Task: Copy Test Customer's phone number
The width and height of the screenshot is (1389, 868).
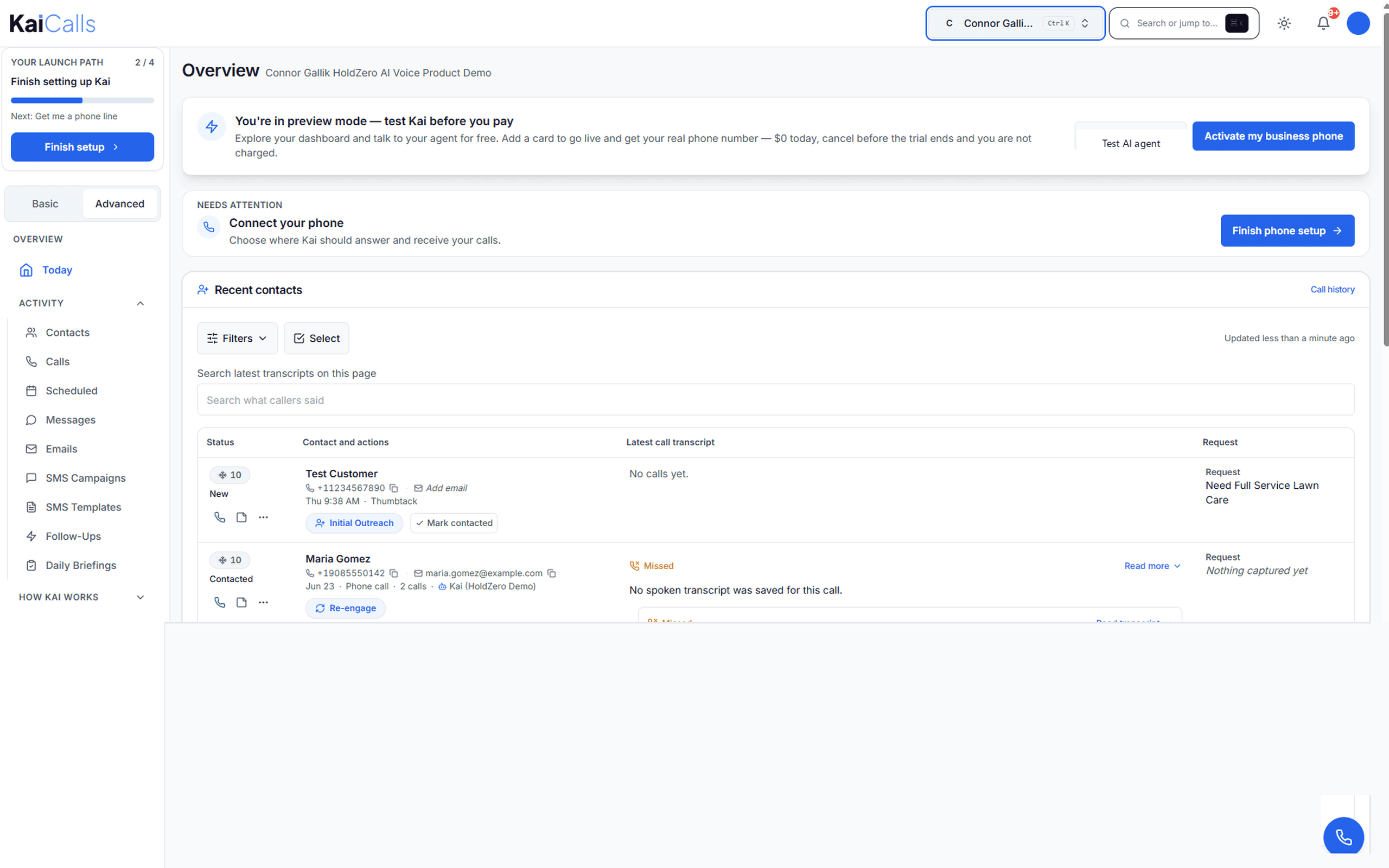Action: pyautogui.click(x=394, y=488)
